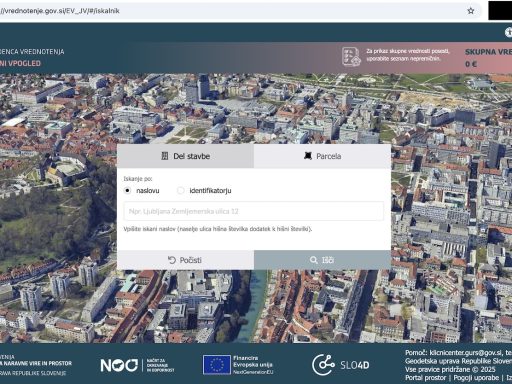Click the 'Vpišite iskani naslov' hint text
The width and height of the screenshot is (512, 384).
218,229
